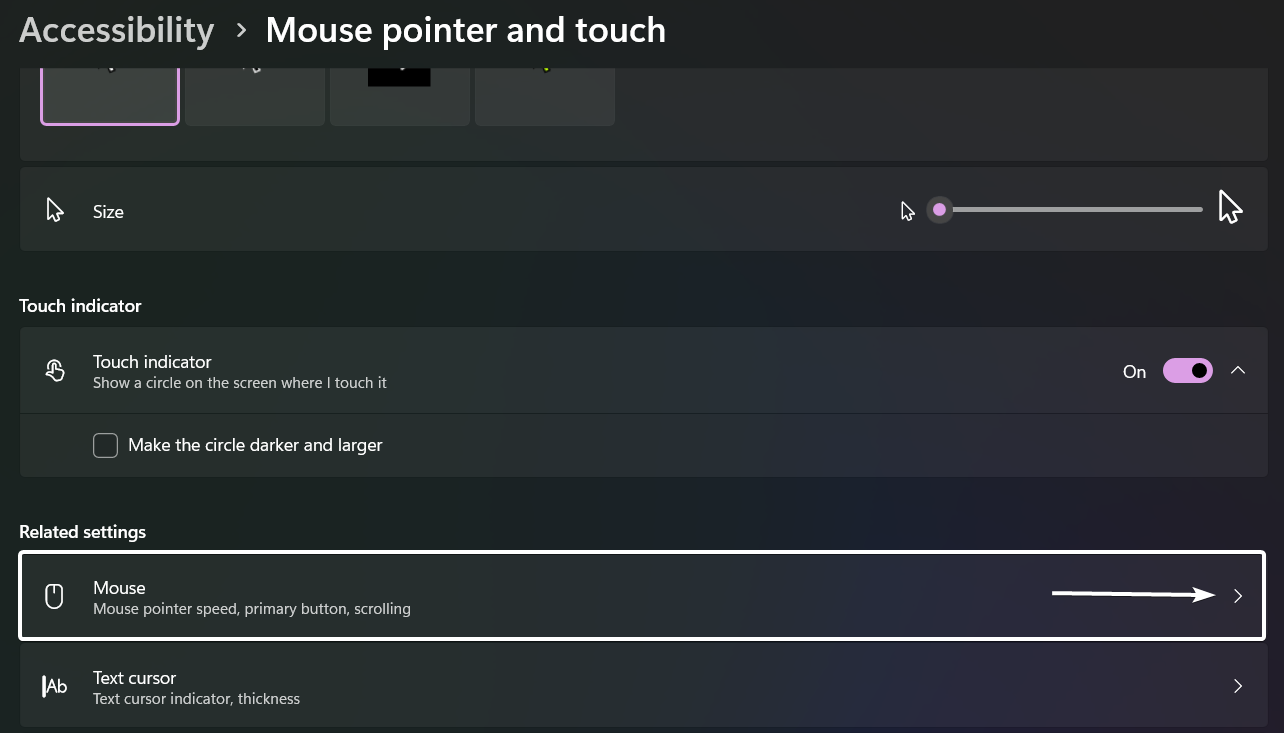Click the mouse icon beside Related settings Mouse entry
Screen dimensions: 1284x733
tap(54, 595)
